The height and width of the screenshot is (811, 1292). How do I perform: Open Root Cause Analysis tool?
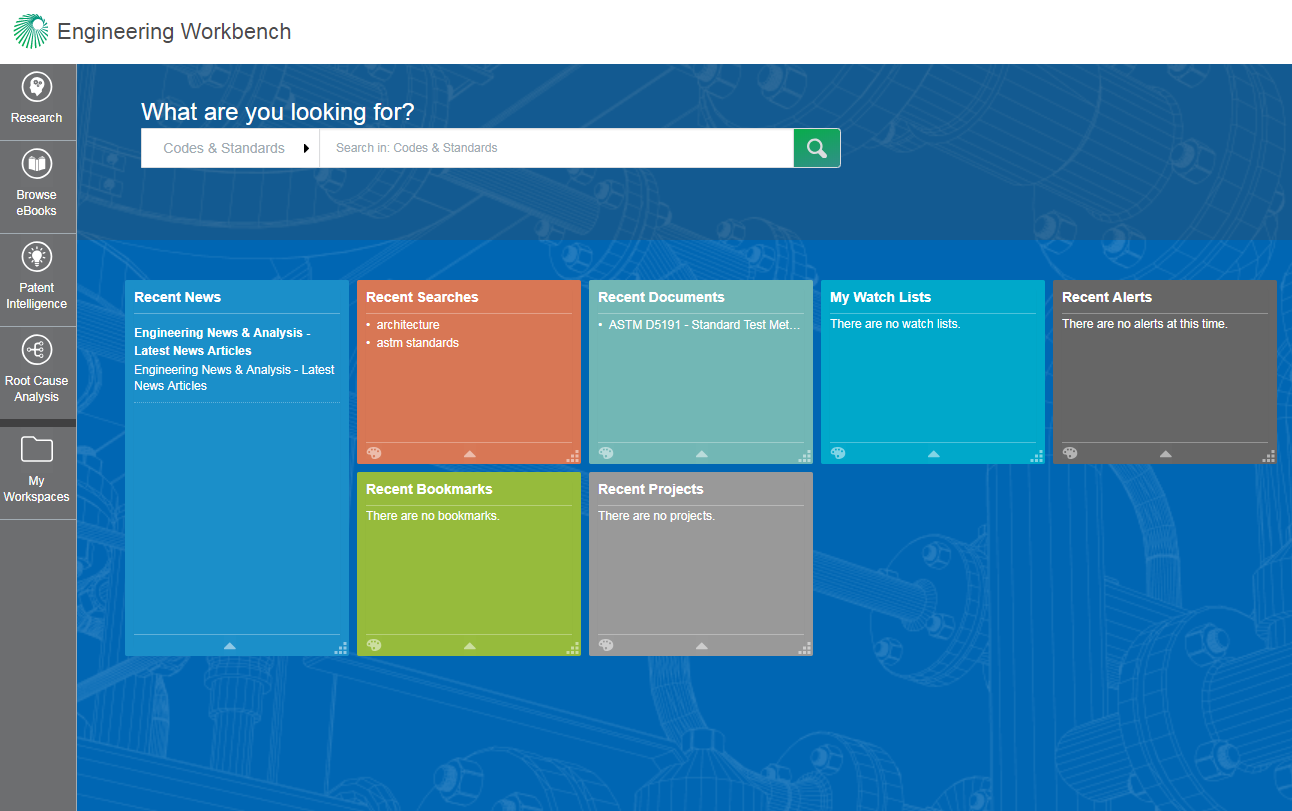click(37, 372)
